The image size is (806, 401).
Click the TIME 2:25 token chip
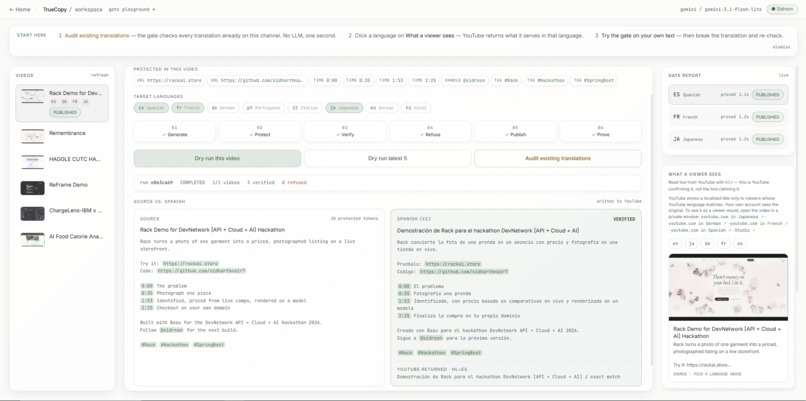point(423,80)
